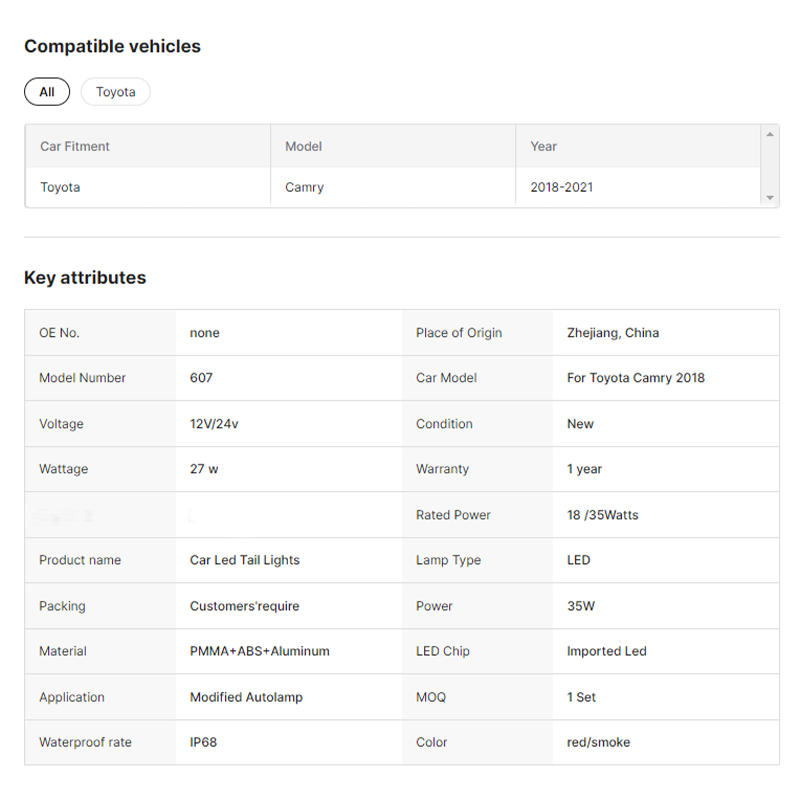Click the Model Number value 607
The width and height of the screenshot is (800, 800).
[x=201, y=378]
